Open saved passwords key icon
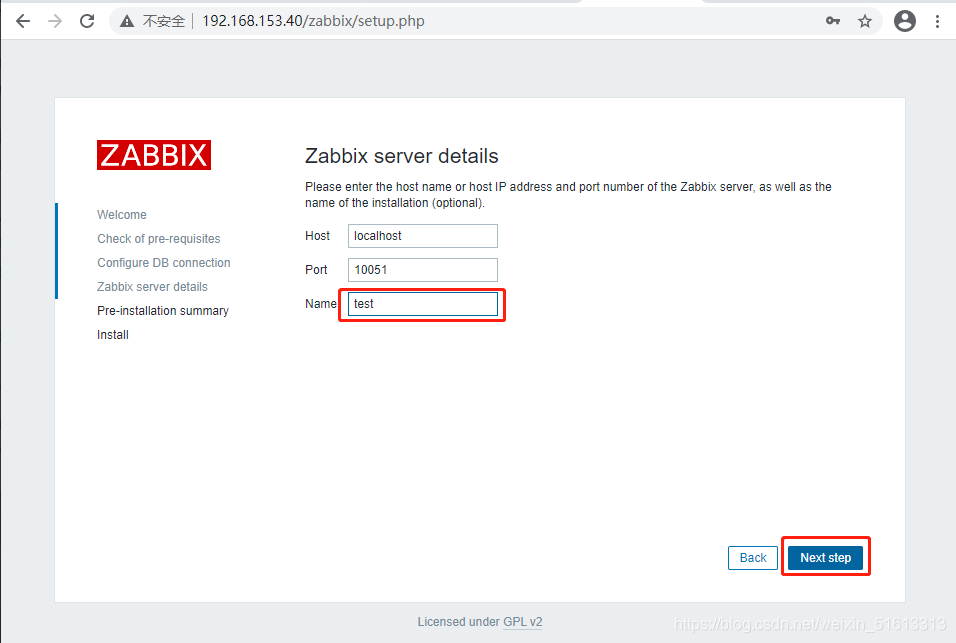 833,21
